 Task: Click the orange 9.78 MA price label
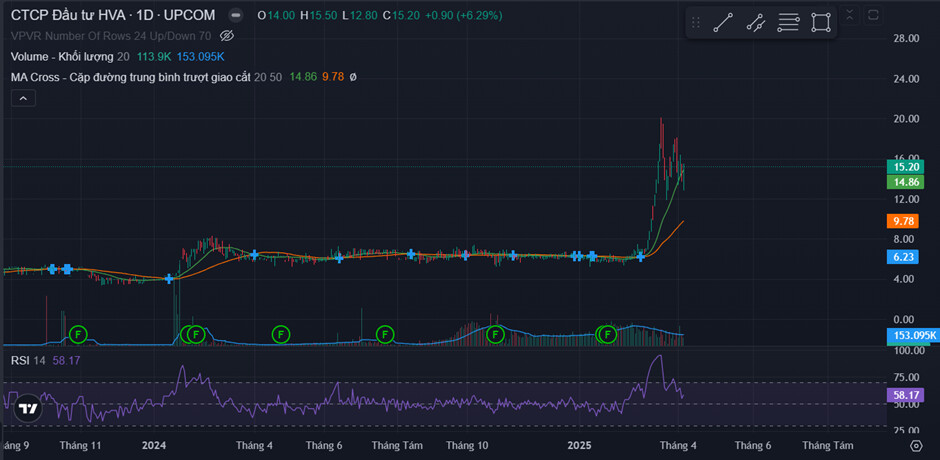[x=905, y=220]
